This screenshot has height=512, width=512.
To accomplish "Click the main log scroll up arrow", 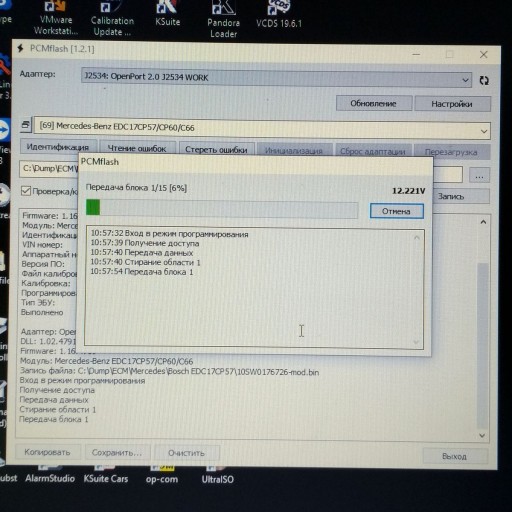I will (x=483, y=222).
